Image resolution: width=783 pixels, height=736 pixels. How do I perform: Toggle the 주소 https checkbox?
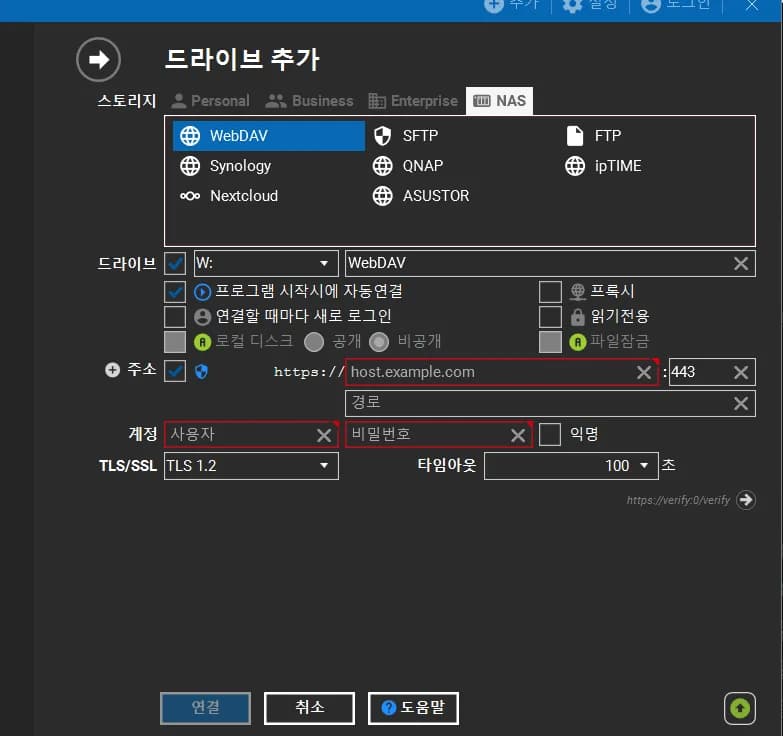pyautogui.click(x=175, y=371)
